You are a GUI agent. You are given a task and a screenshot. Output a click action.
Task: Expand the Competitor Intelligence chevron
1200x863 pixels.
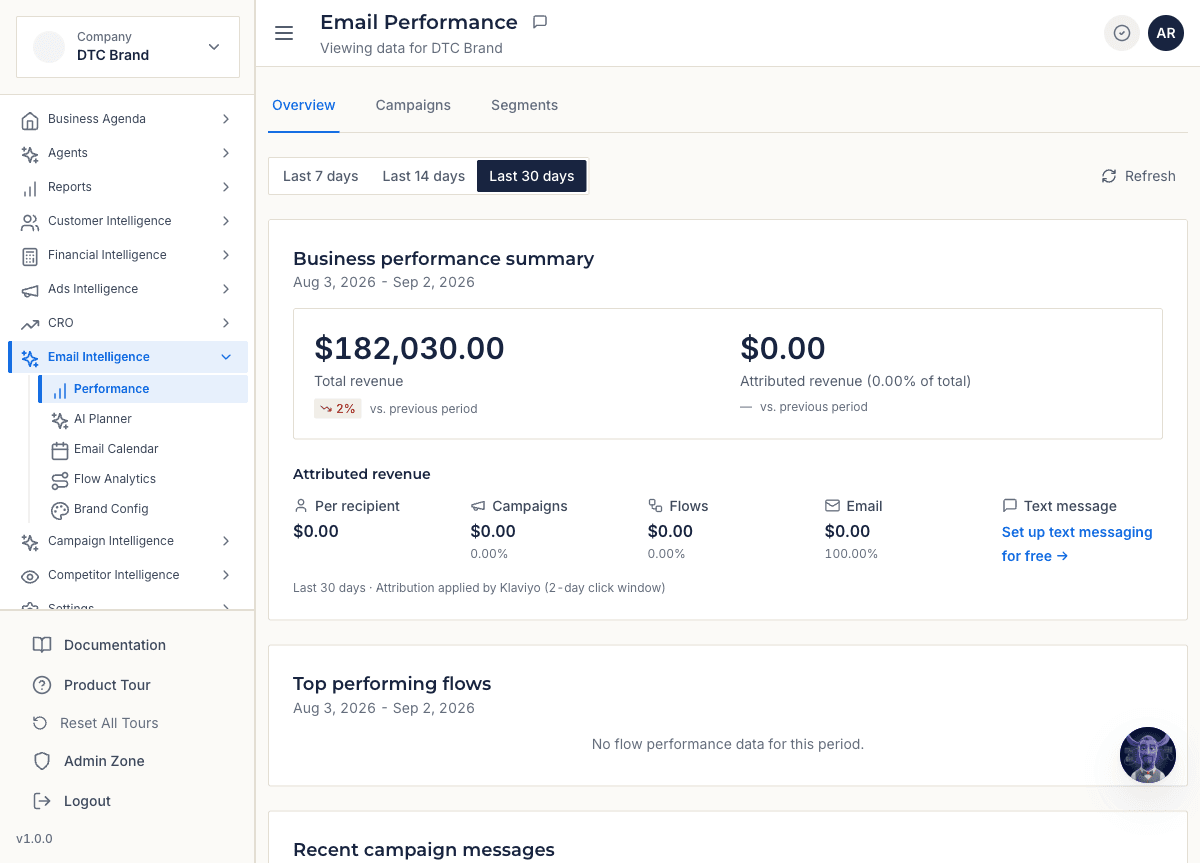coord(226,575)
